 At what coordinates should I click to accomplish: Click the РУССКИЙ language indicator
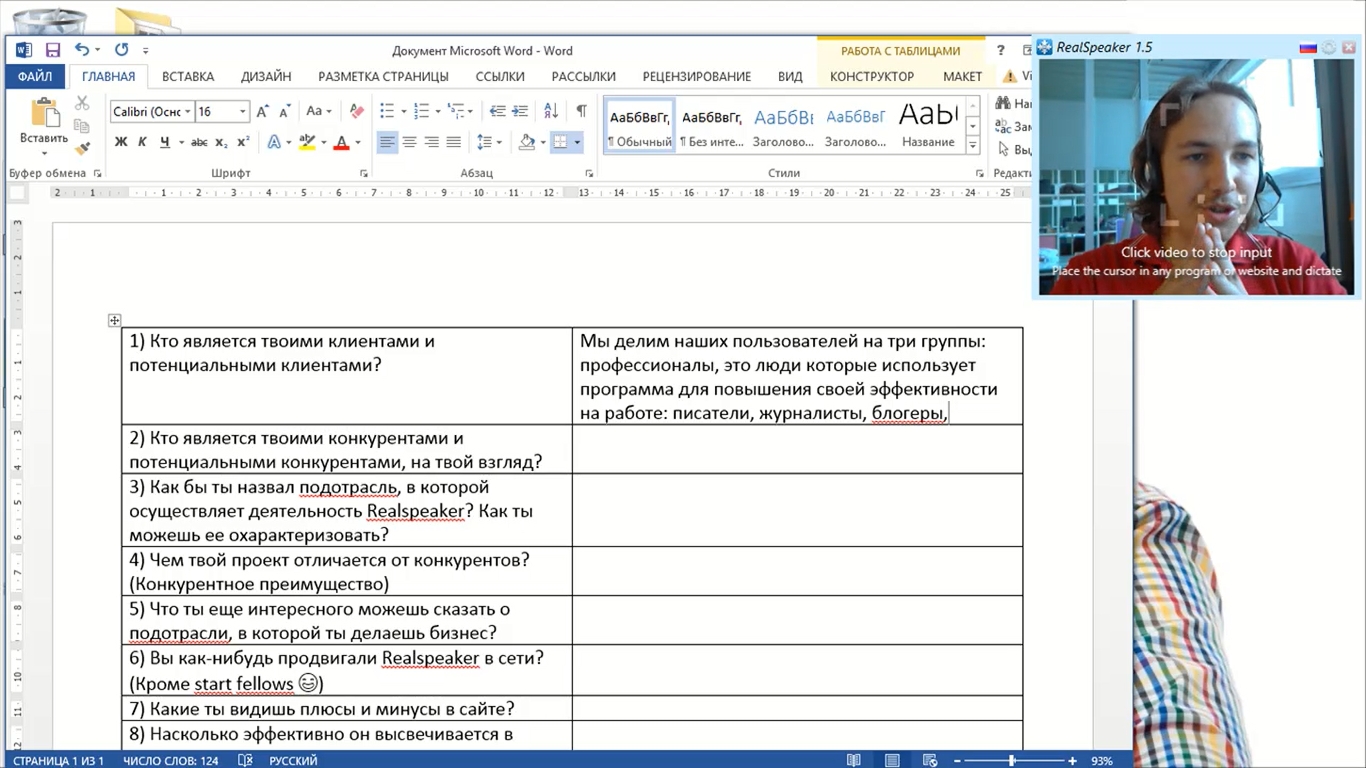(293, 761)
